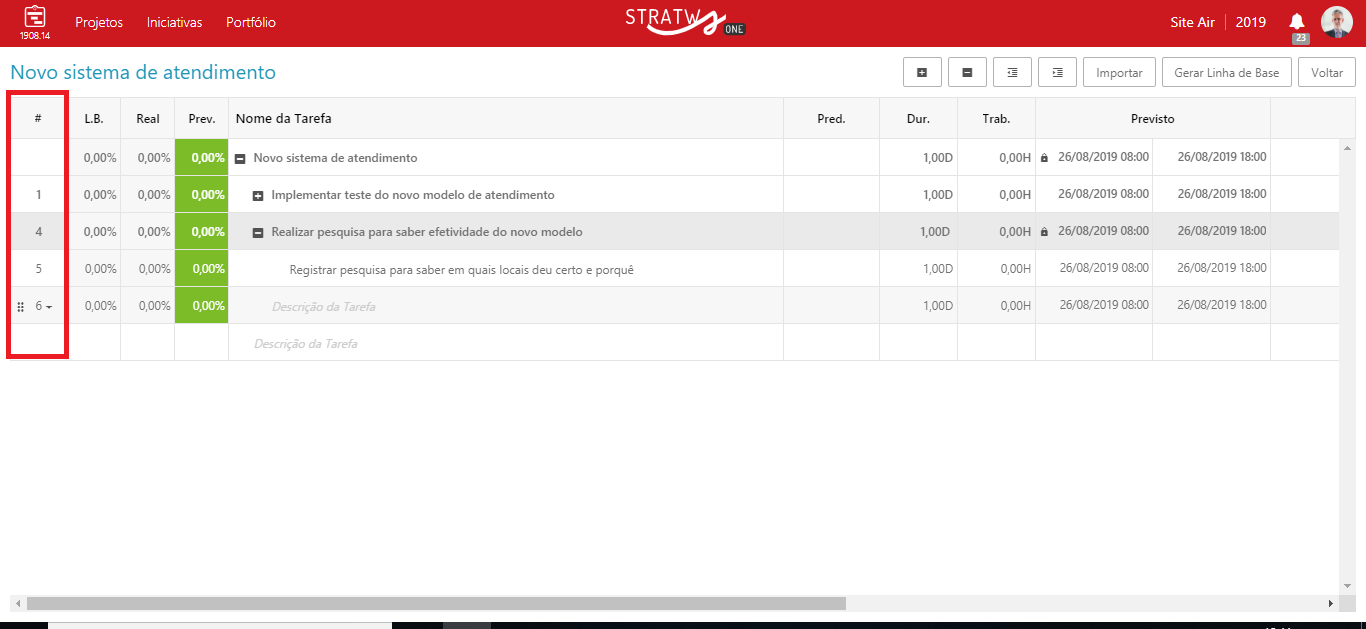The height and width of the screenshot is (629, 1366).
Task: Click the user profile avatar
Action: pos(1336,22)
